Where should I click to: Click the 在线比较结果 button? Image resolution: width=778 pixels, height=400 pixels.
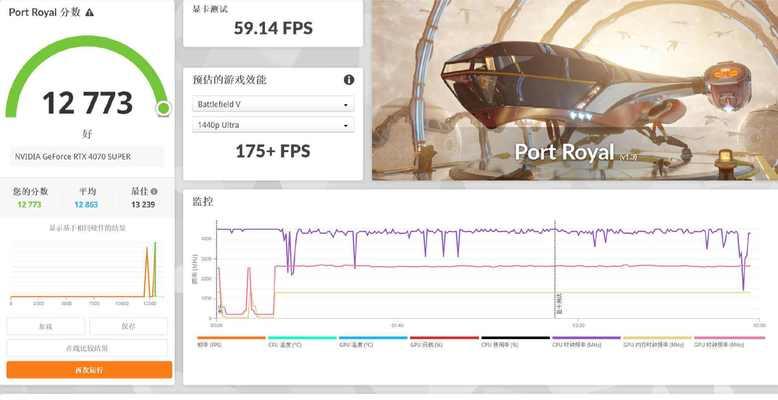pos(87,348)
